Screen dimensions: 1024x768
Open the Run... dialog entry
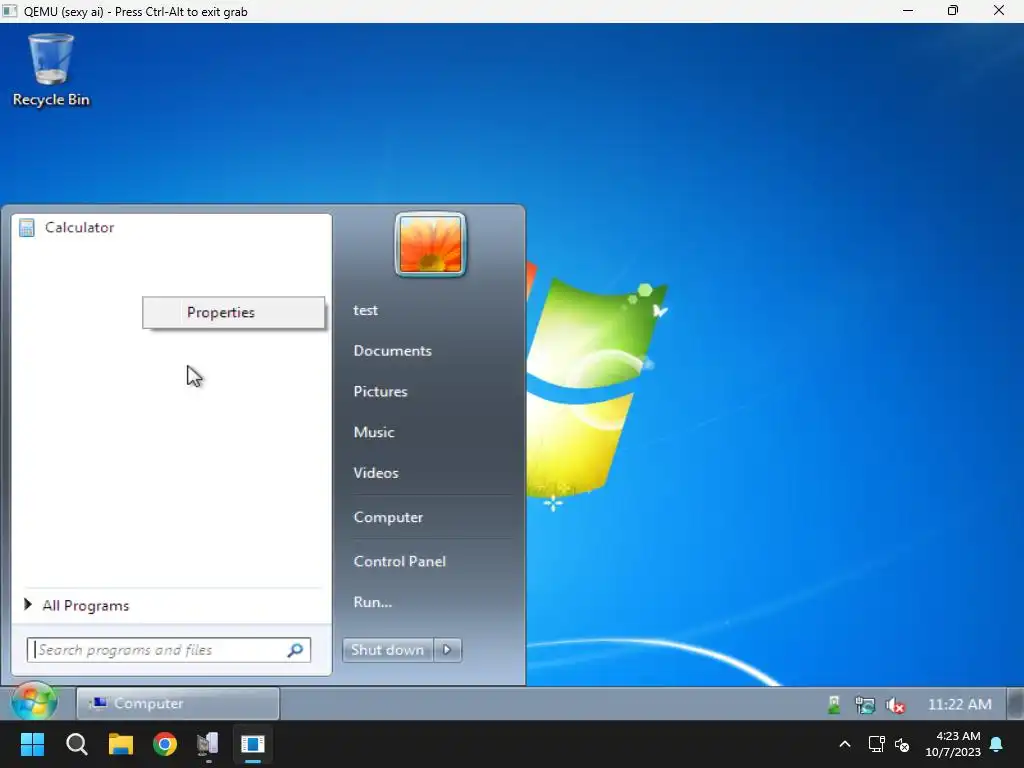(373, 601)
